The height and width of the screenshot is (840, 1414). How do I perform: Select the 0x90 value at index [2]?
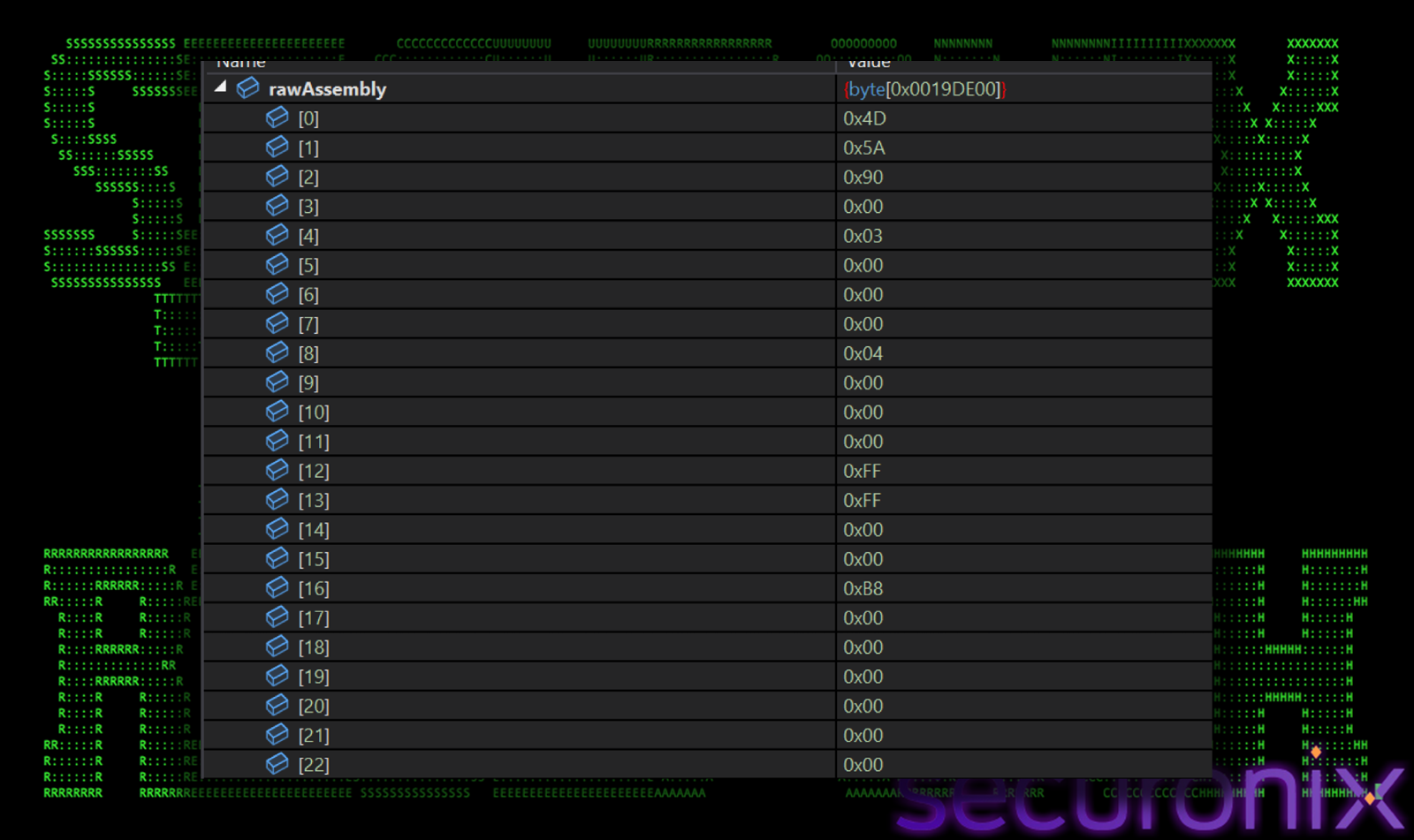[863, 178]
